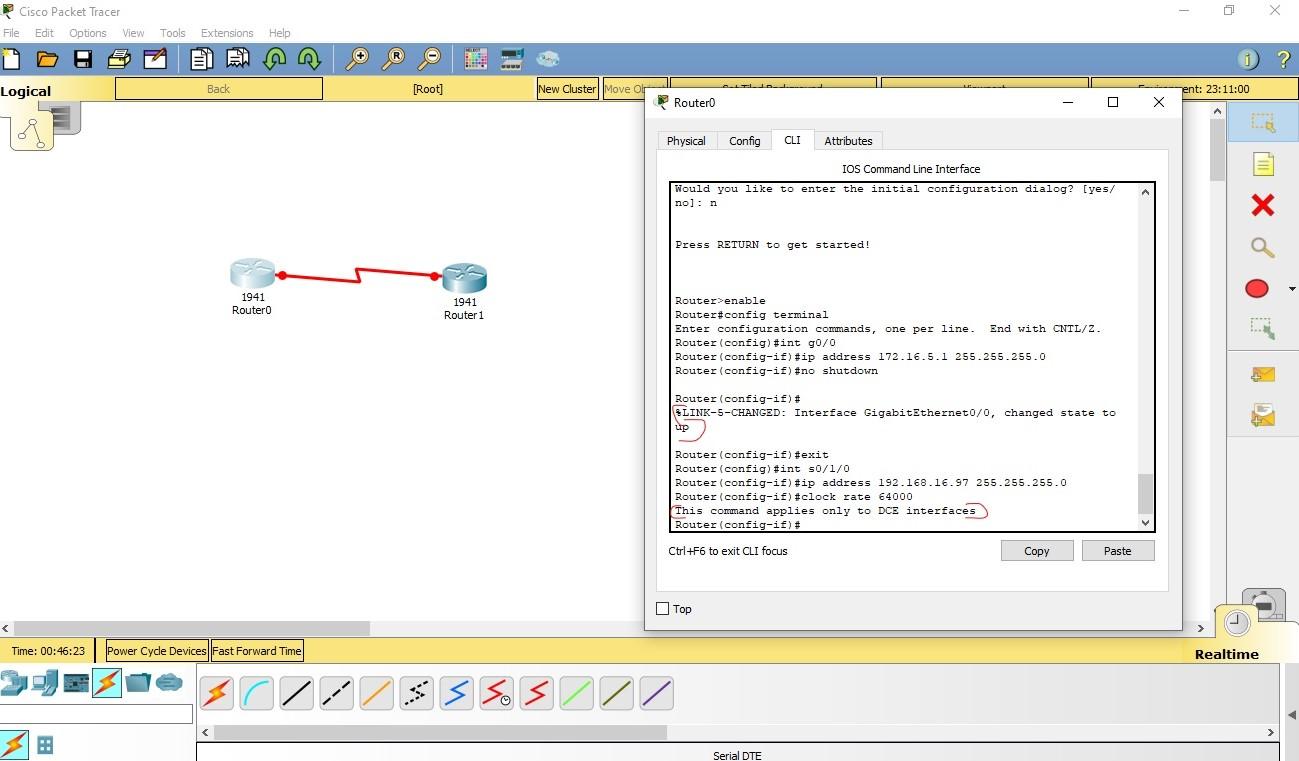
Task: Expand the shape tool dropdown arrow
Action: coord(1292,289)
